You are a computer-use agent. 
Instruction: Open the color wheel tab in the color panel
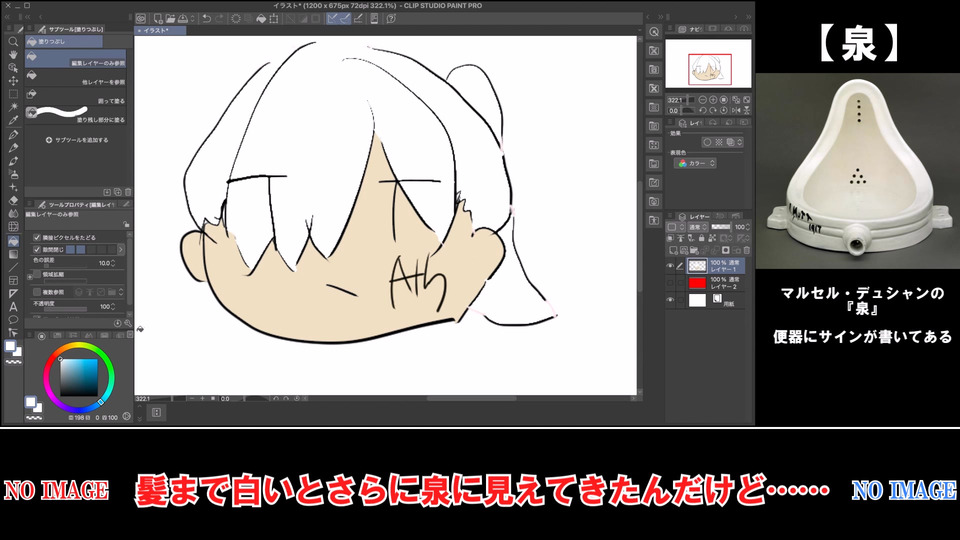pos(42,336)
